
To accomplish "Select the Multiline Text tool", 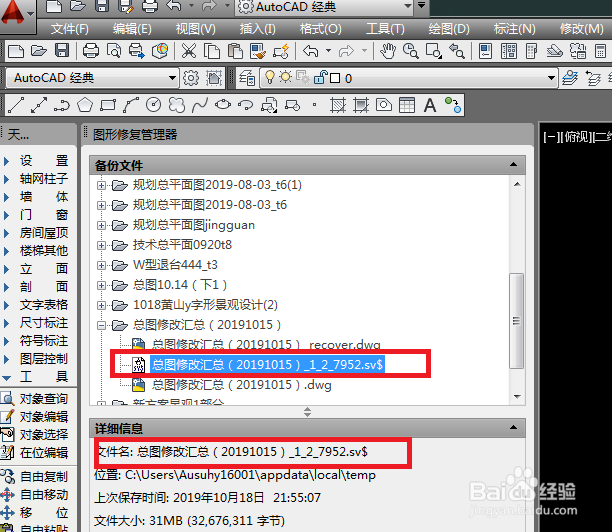I will click(430, 105).
